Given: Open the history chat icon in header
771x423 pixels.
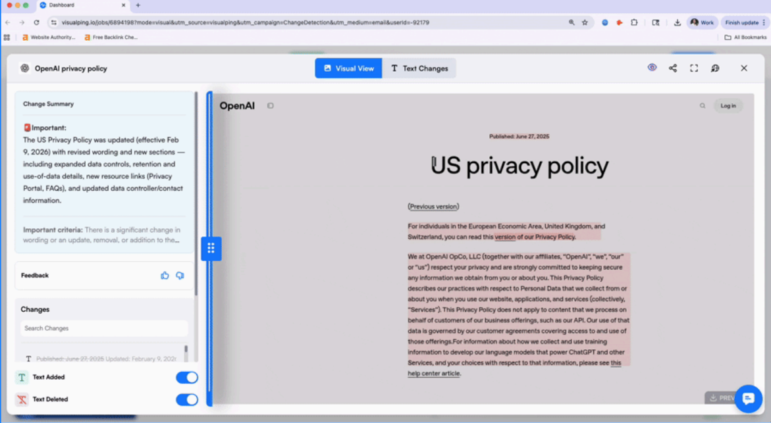Looking at the screenshot, I should (715, 68).
